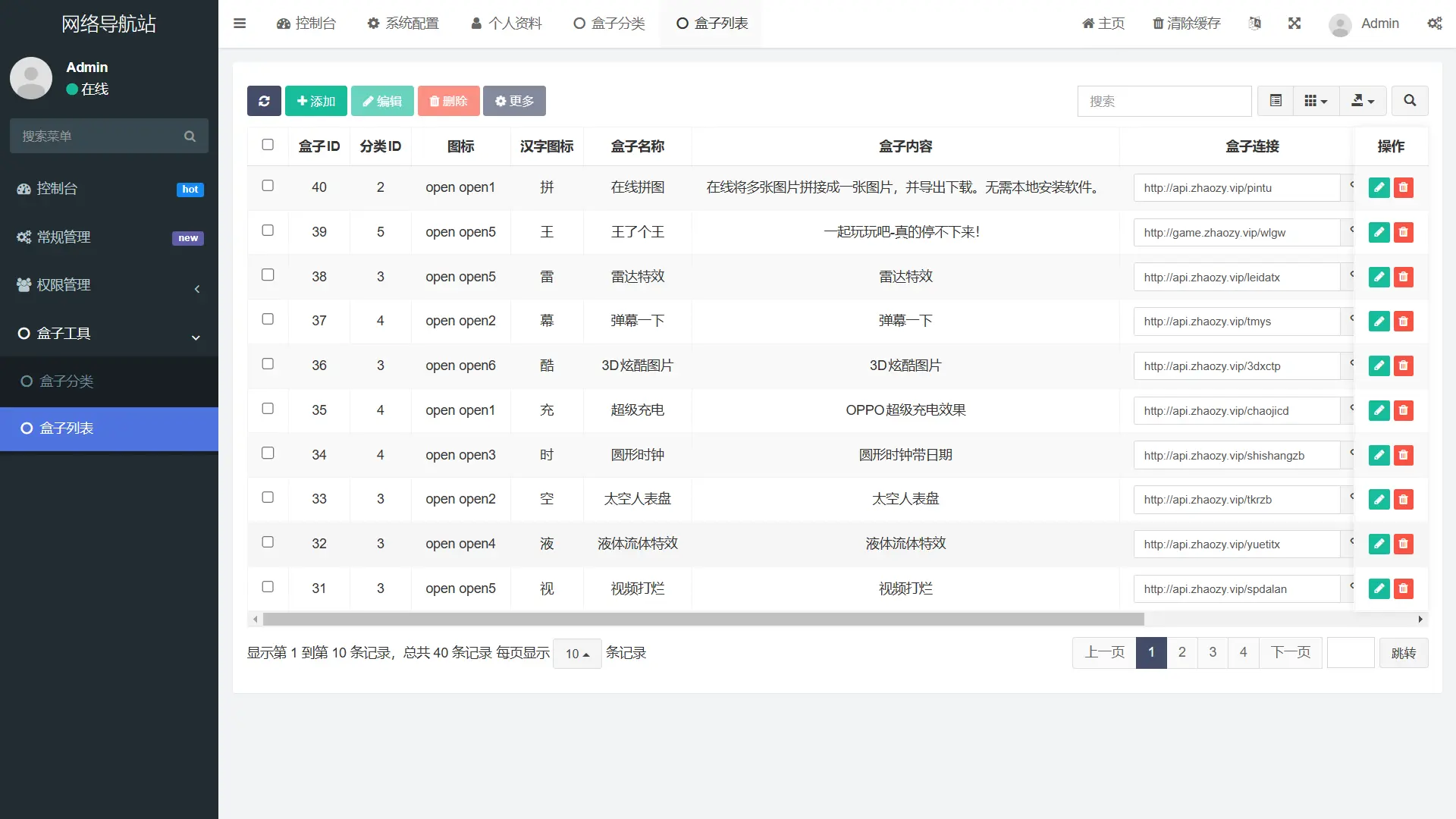Open the fullscreen view

(1294, 24)
